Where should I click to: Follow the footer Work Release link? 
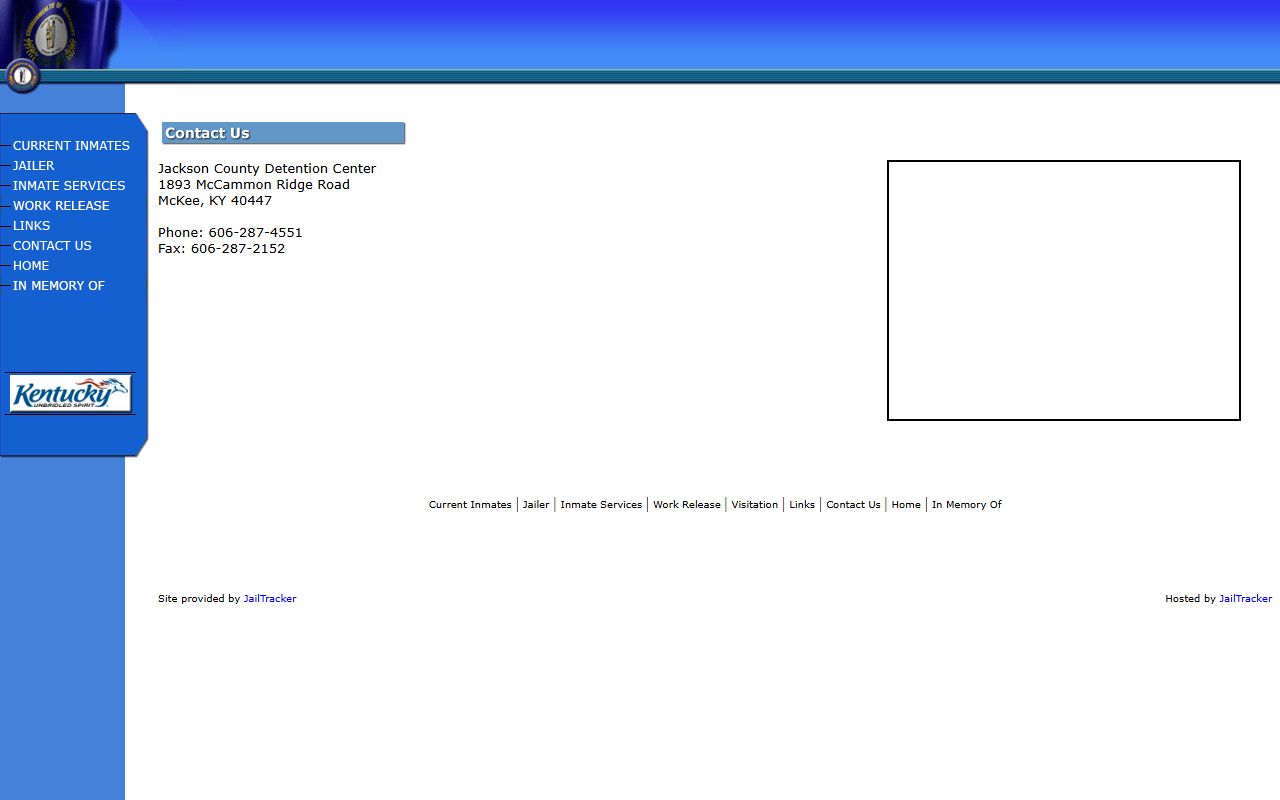(687, 505)
